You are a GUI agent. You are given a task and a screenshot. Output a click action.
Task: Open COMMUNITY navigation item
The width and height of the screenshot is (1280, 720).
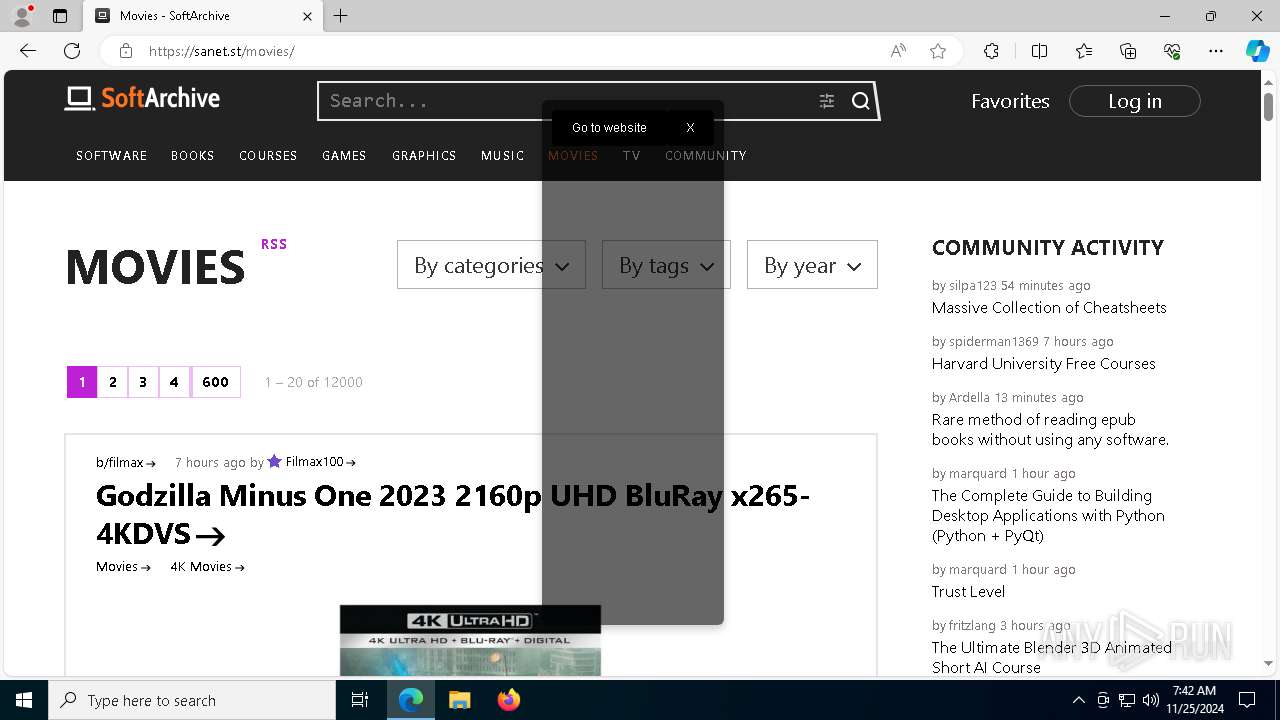pyautogui.click(x=706, y=156)
